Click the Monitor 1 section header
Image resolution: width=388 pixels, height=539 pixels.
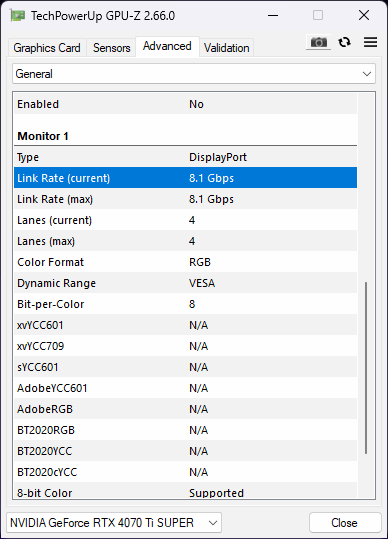tap(43, 136)
